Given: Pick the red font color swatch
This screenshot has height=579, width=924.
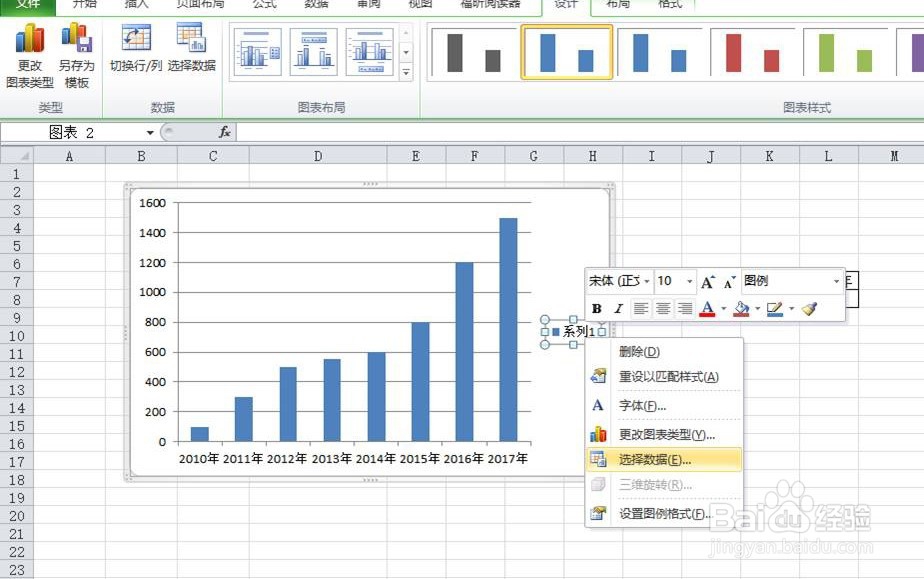Looking at the screenshot, I should [x=705, y=312].
